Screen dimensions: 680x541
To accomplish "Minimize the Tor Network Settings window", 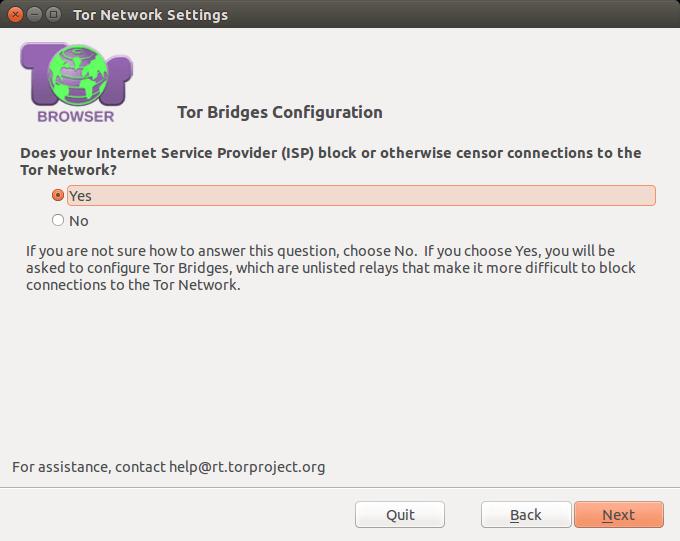I will [x=34, y=14].
